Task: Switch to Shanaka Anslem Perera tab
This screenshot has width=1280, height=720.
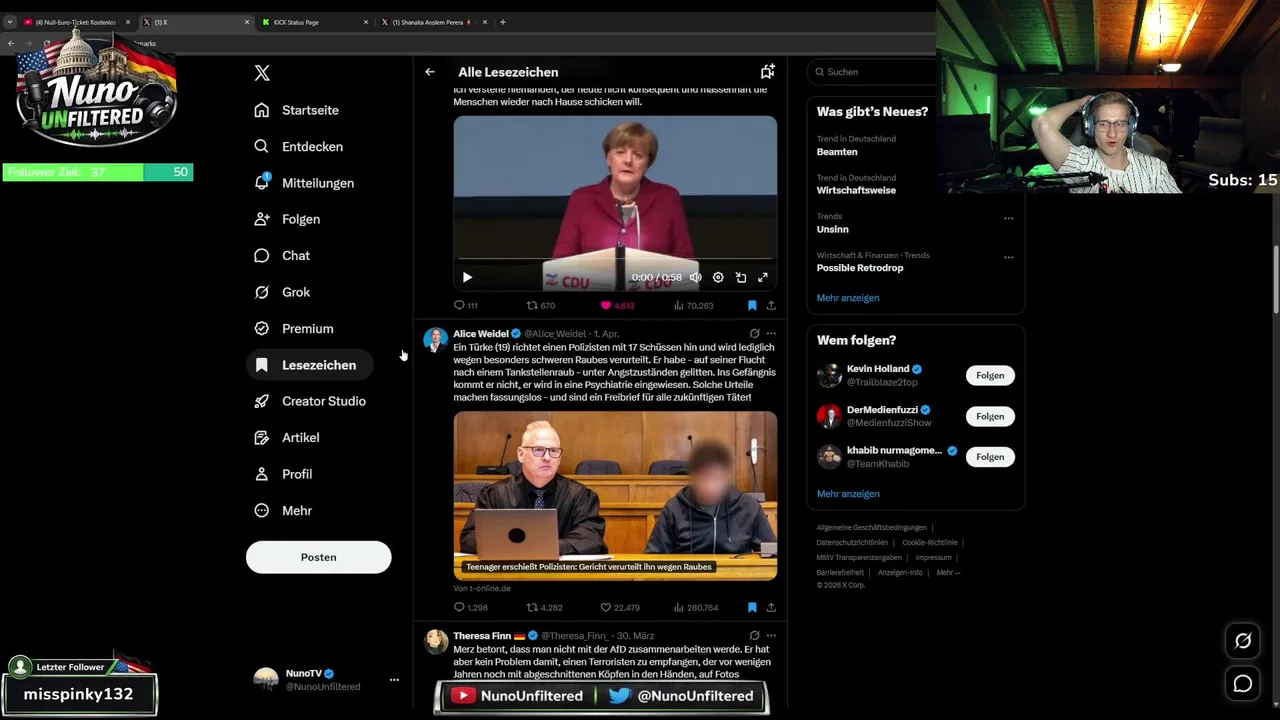Action: point(432,22)
